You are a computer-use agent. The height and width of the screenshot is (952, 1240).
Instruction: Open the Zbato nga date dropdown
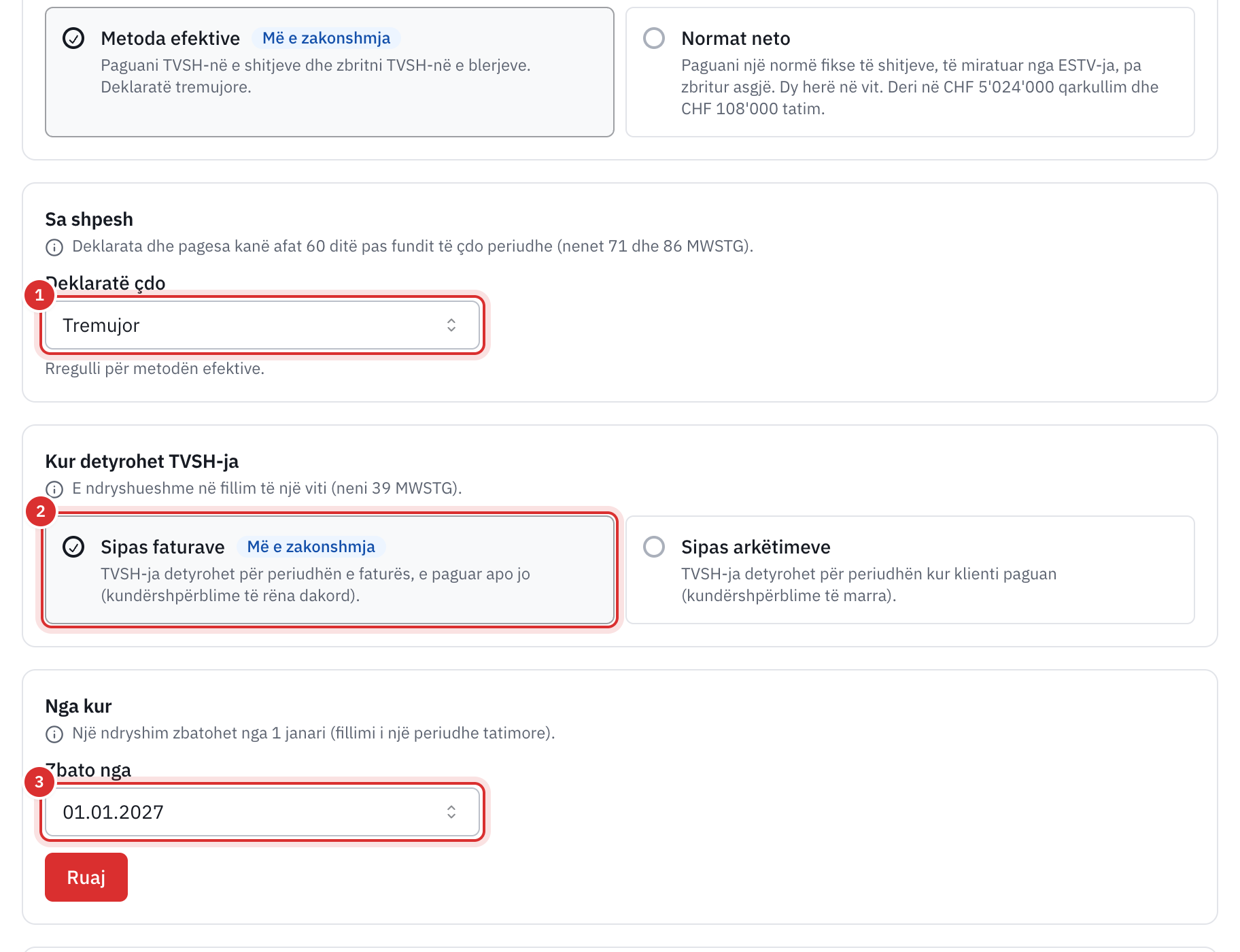[262, 812]
